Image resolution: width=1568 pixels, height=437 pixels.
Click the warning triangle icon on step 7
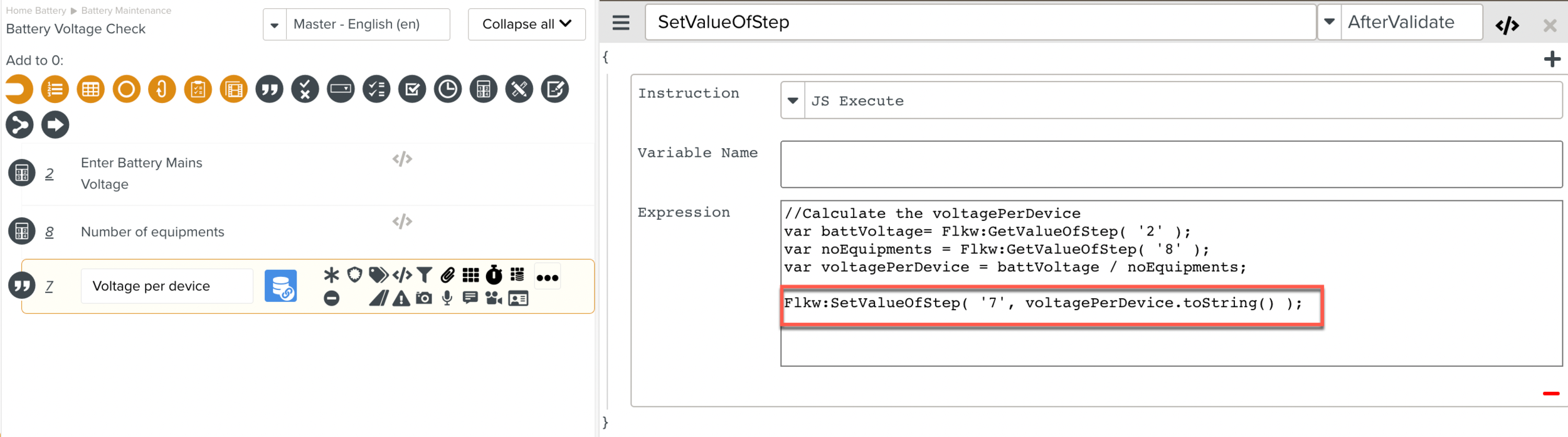[x=401, y=298]
